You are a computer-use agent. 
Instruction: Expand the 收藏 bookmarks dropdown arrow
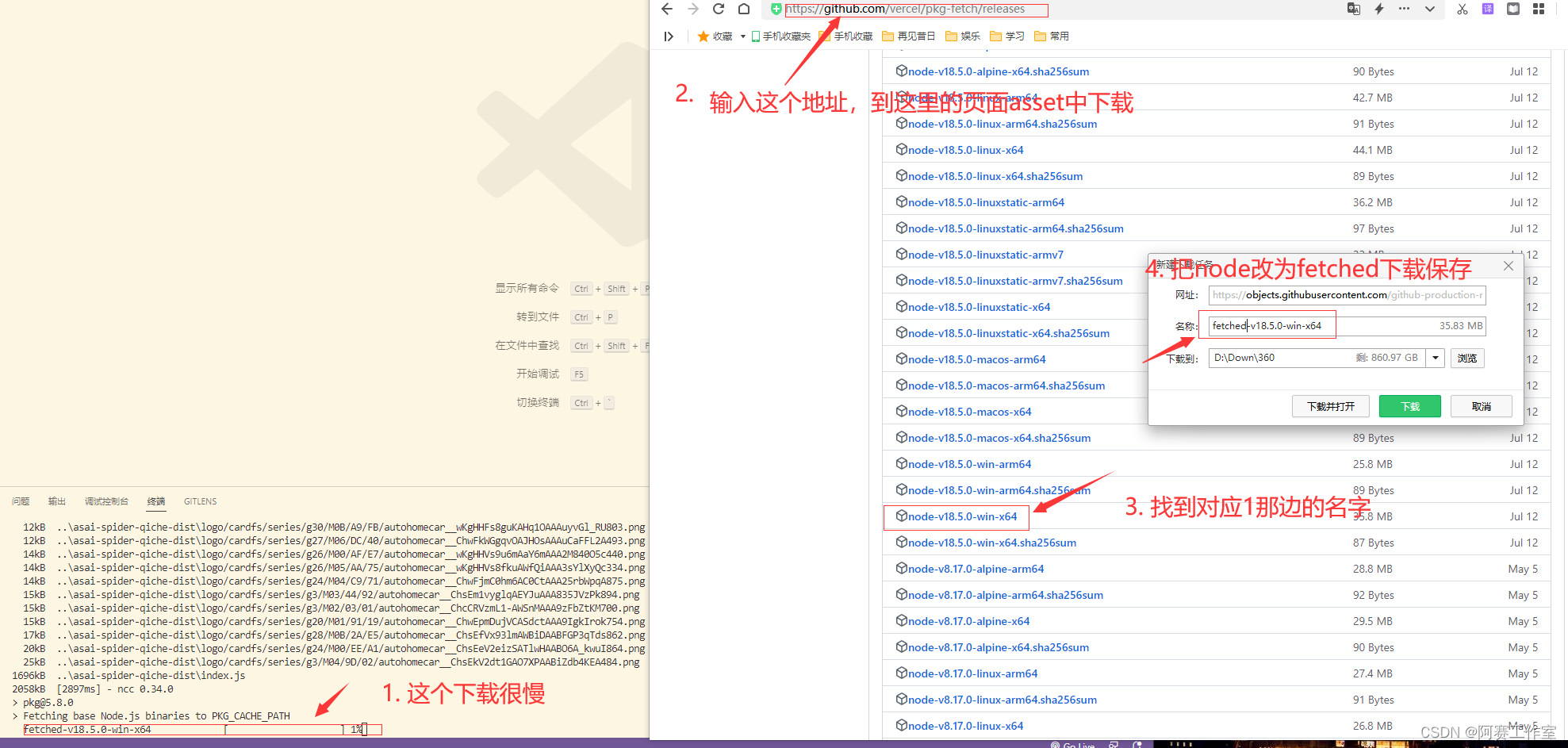click(742, 36)
